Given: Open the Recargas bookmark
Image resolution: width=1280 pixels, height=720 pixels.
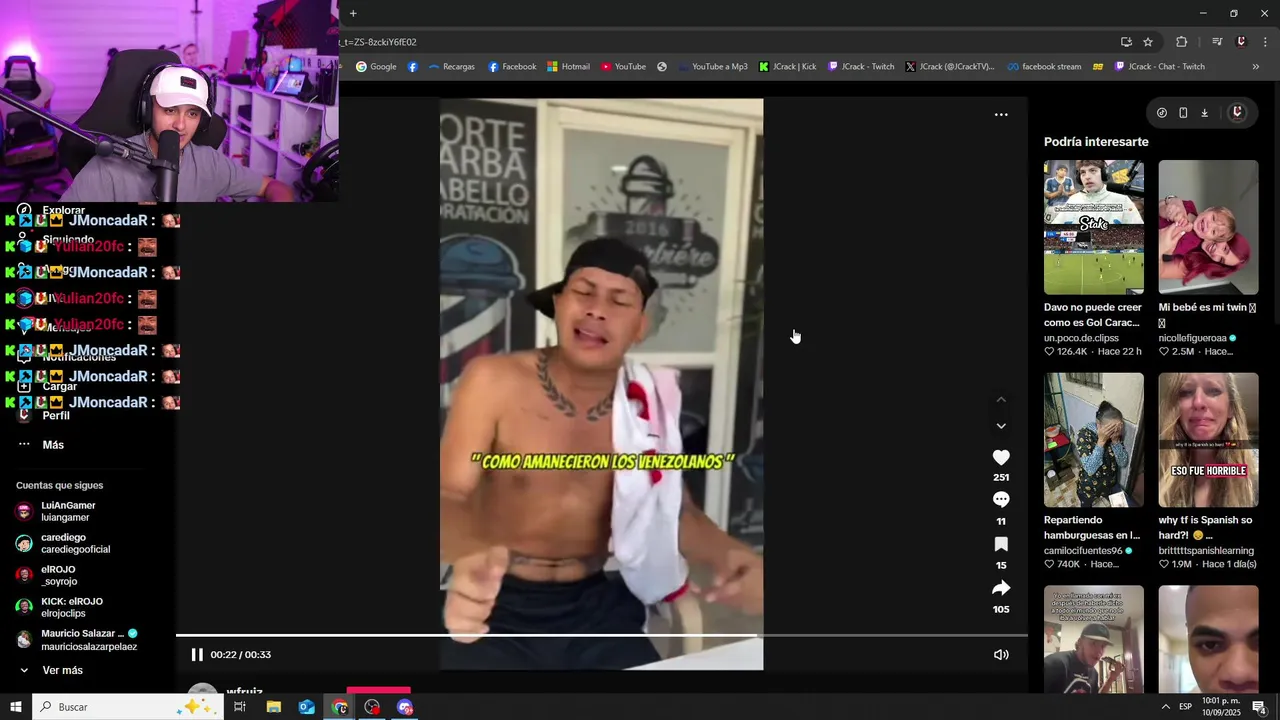Looking at the screenshot, I should pos(451,67).
